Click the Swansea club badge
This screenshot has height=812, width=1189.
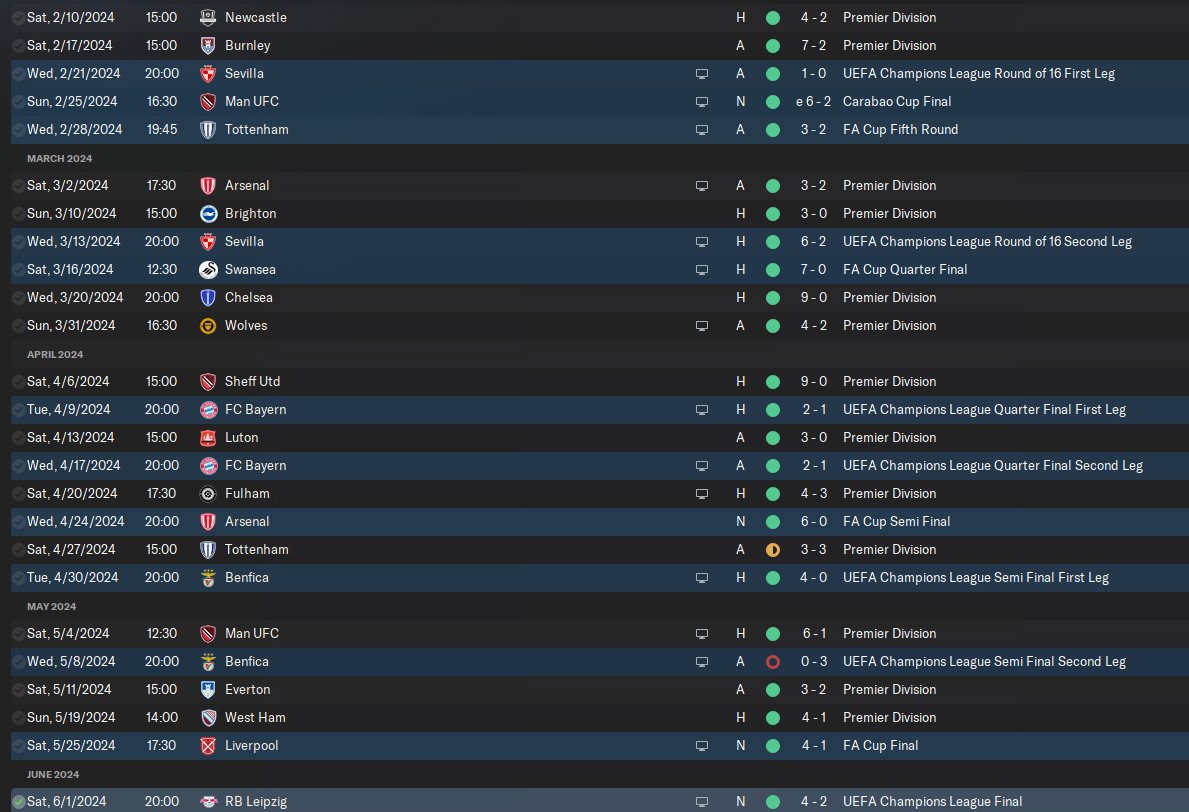click(x=208, y=270)
